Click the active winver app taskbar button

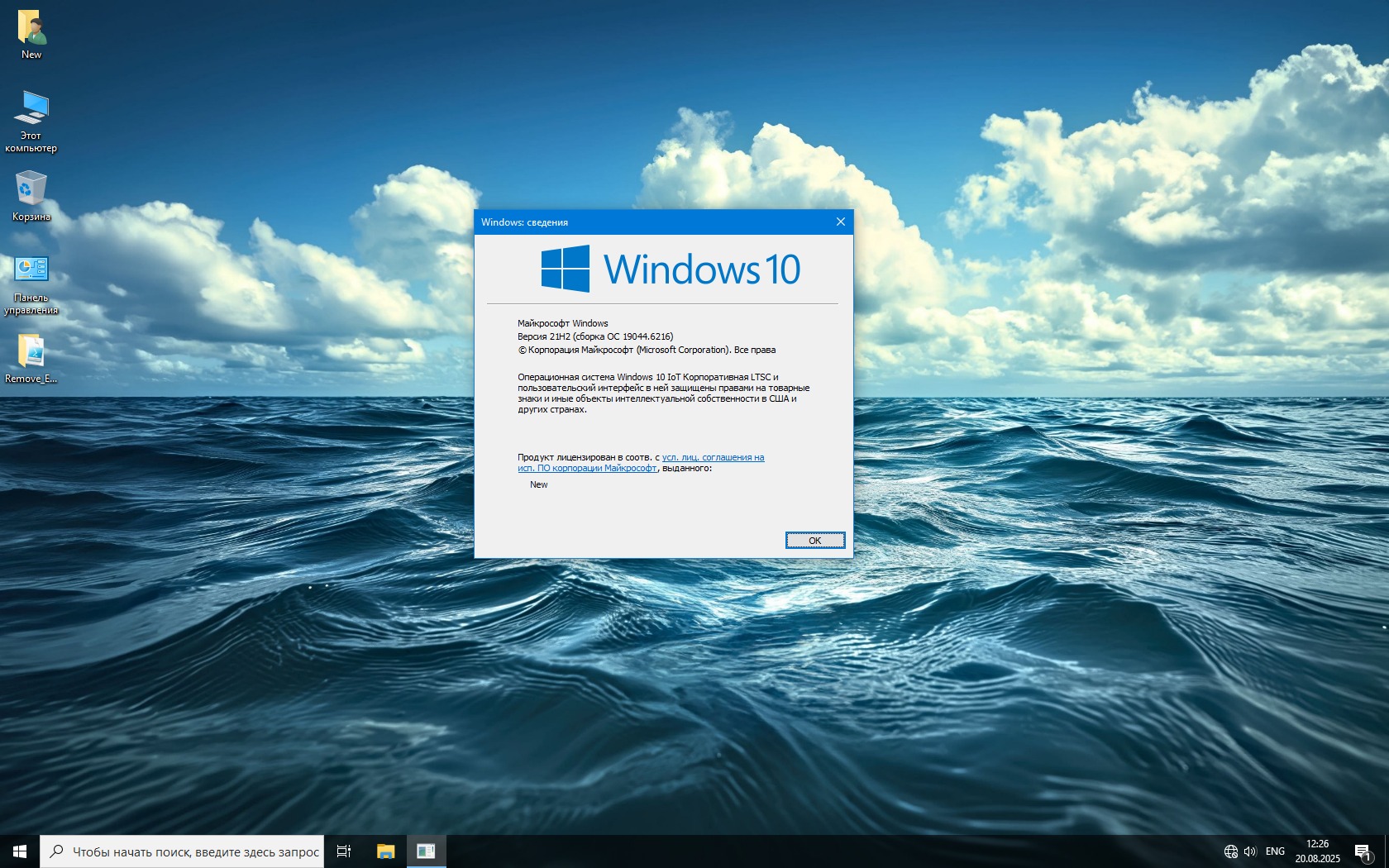click(426, 851)
